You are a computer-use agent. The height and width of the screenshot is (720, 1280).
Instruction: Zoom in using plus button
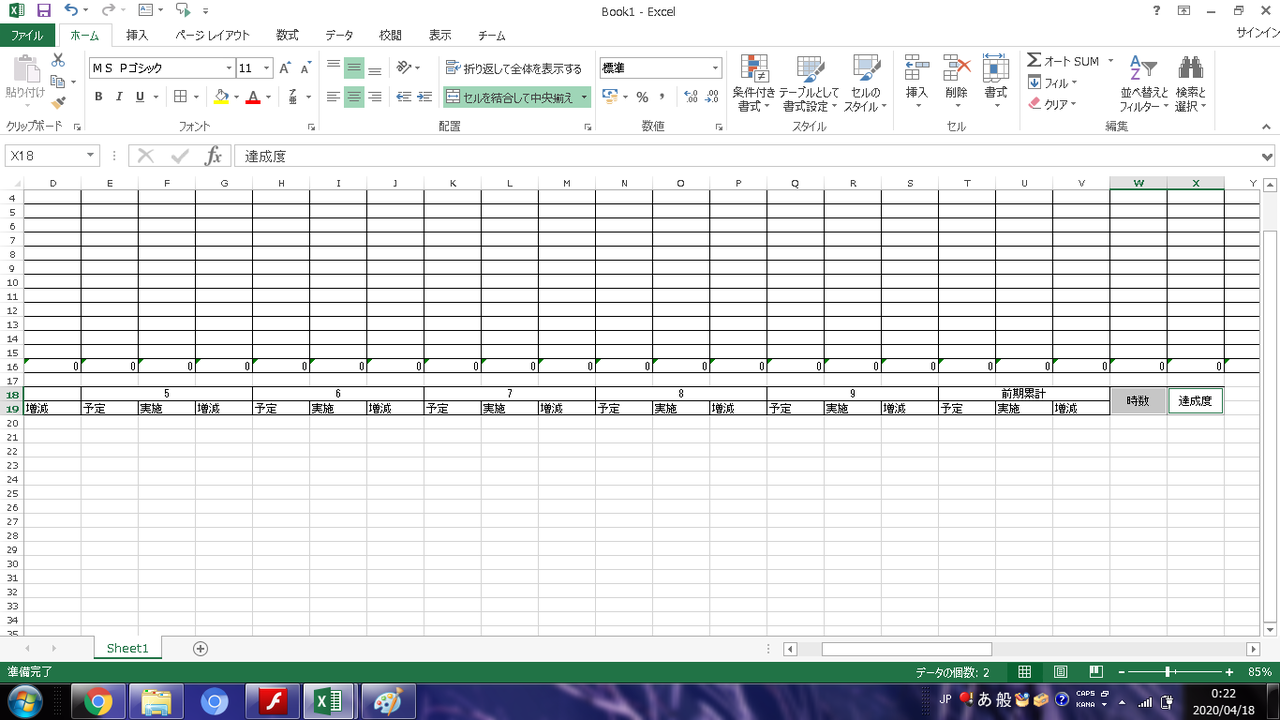[1229, 672]
